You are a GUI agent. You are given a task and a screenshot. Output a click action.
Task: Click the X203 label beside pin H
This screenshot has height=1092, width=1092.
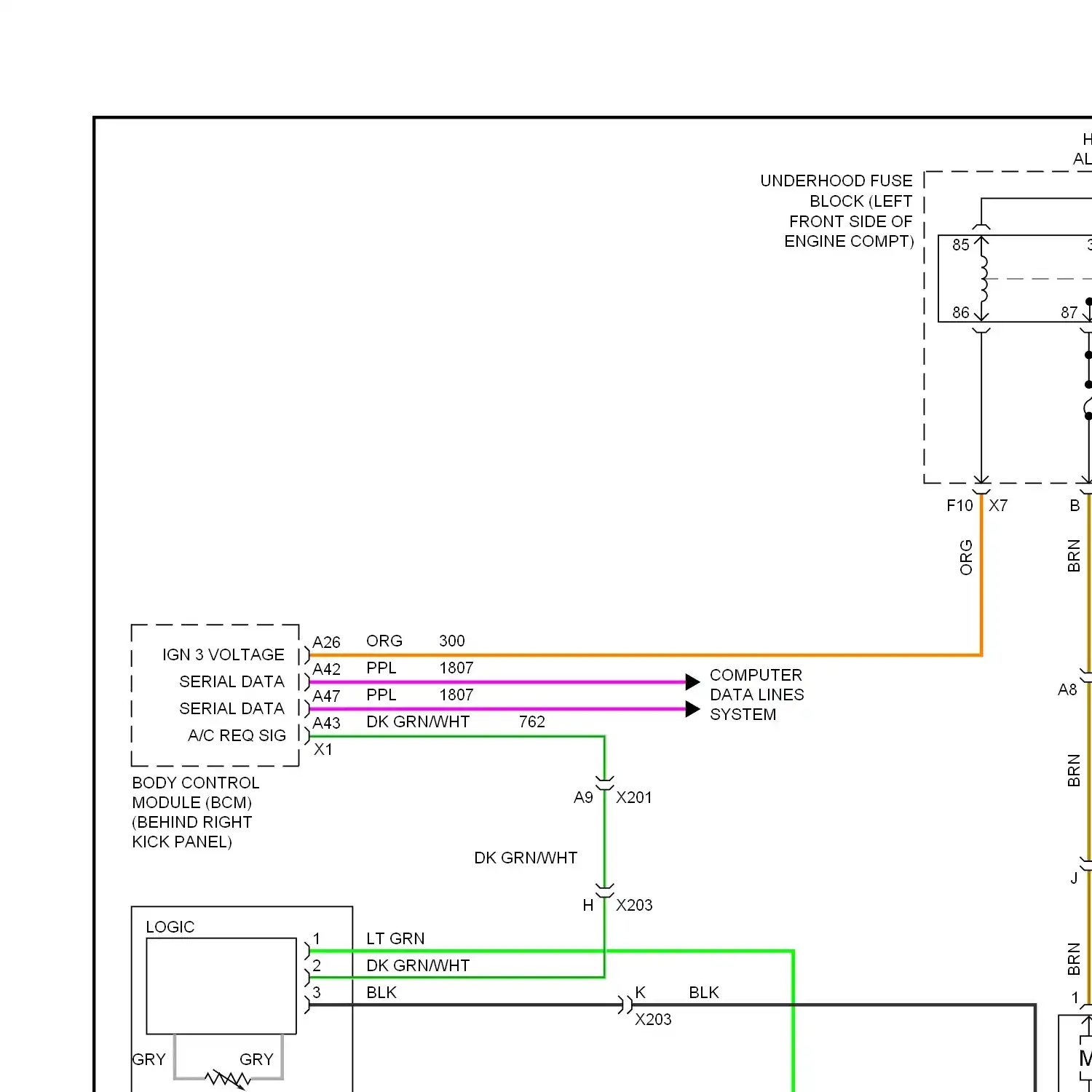(634, 906)
